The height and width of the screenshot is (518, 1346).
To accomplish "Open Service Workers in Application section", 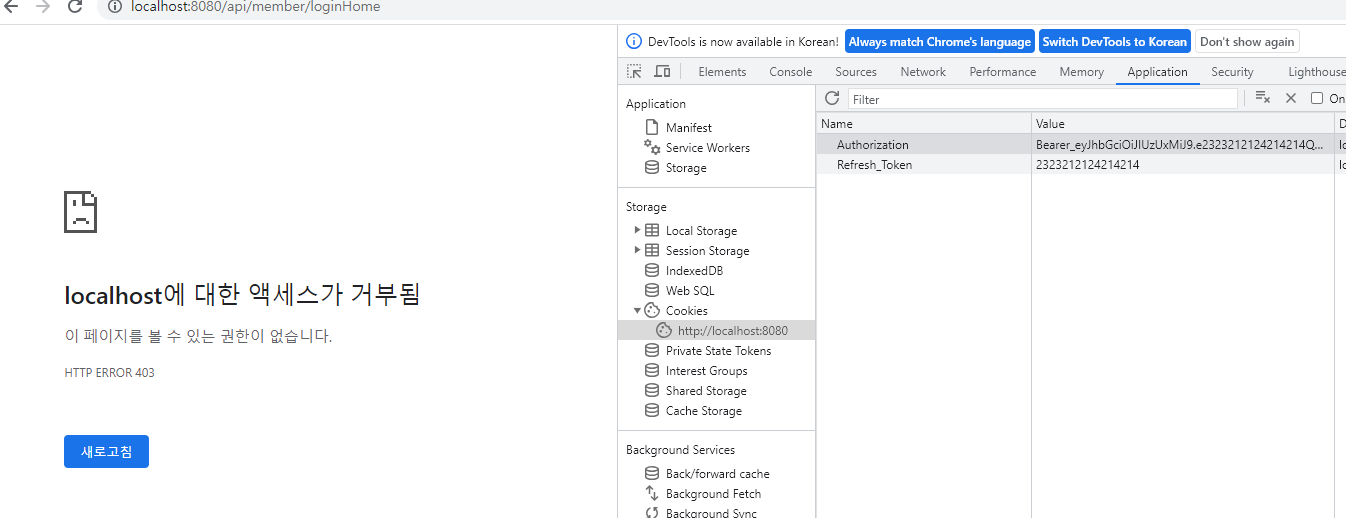I will tap(708, 148).
